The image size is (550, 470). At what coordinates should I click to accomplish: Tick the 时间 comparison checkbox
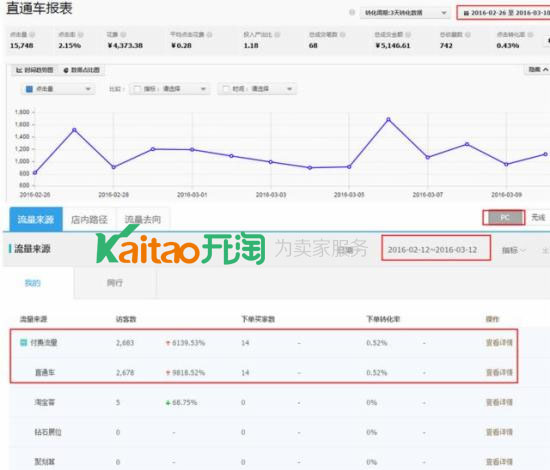click(x=226, y=89)
